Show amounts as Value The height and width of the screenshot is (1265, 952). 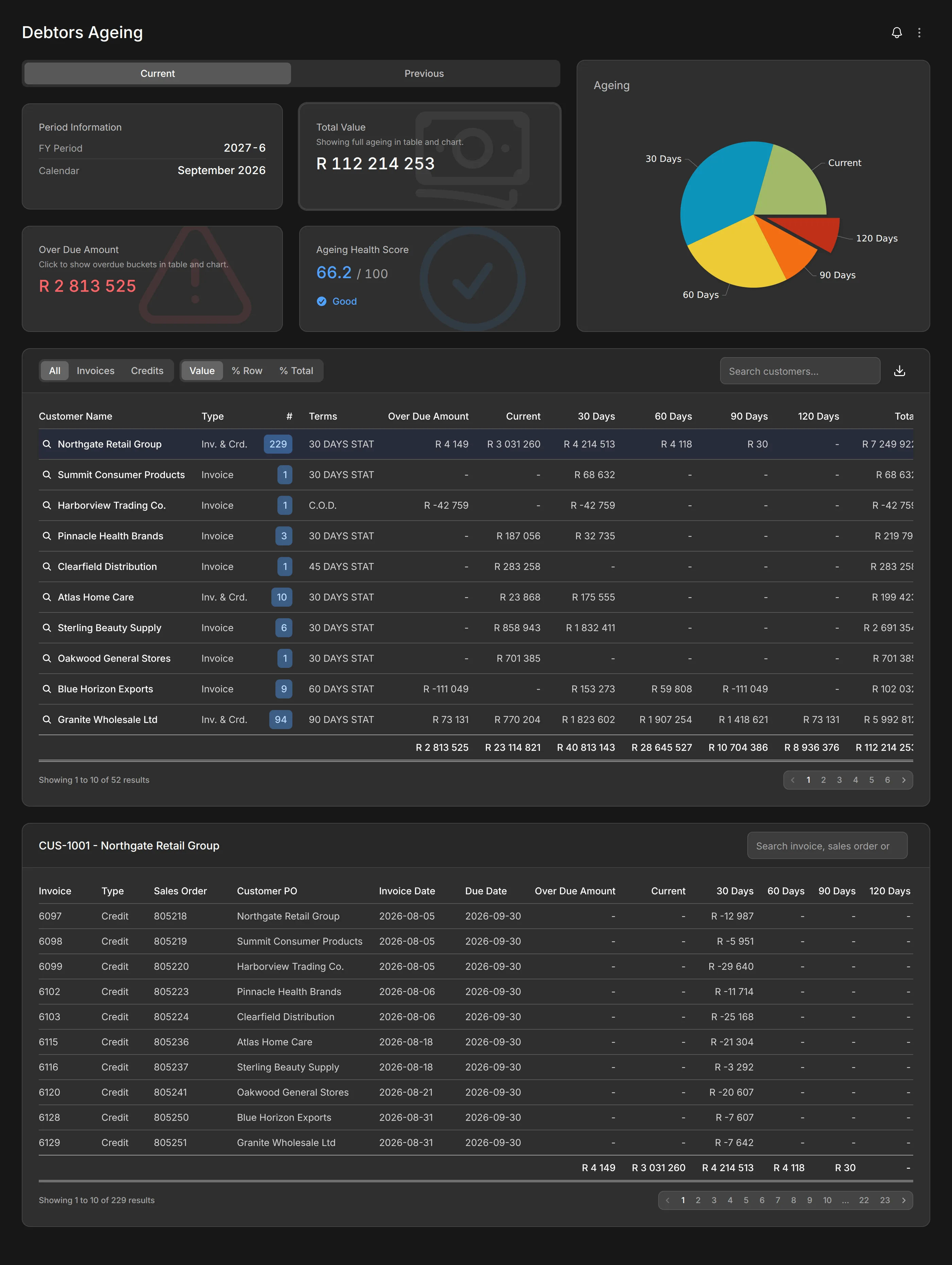tap(202, 371)
